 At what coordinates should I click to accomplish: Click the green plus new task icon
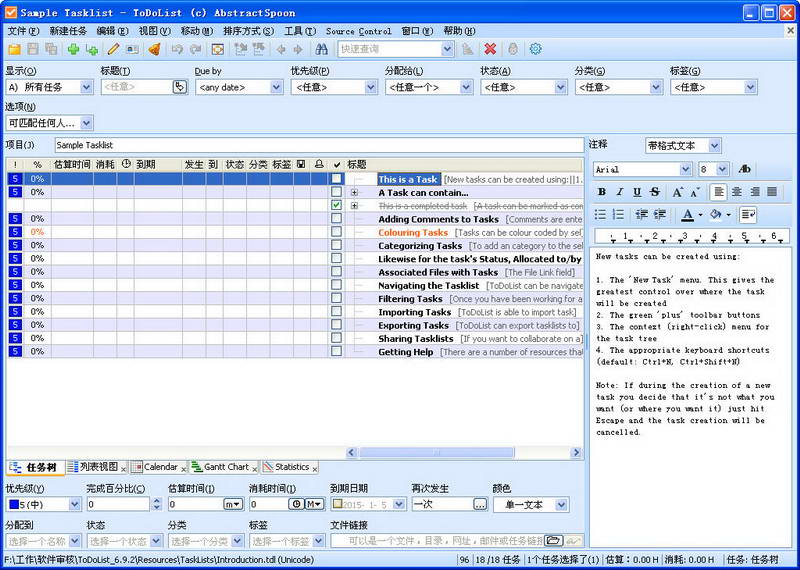tap(73, 49)
